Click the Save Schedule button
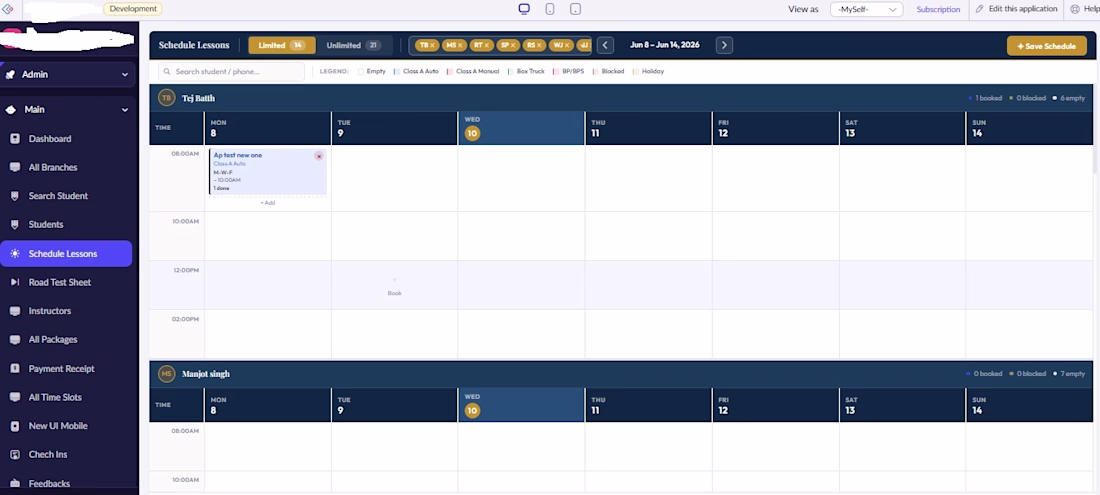This screenshot has width=1100, height=495. point(1047,46)
